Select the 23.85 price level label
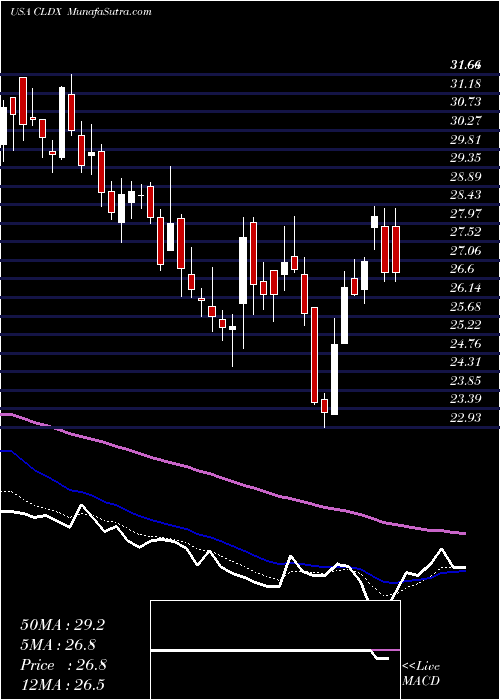The height and width of the screenshot is (700, 500). point(466,381)
